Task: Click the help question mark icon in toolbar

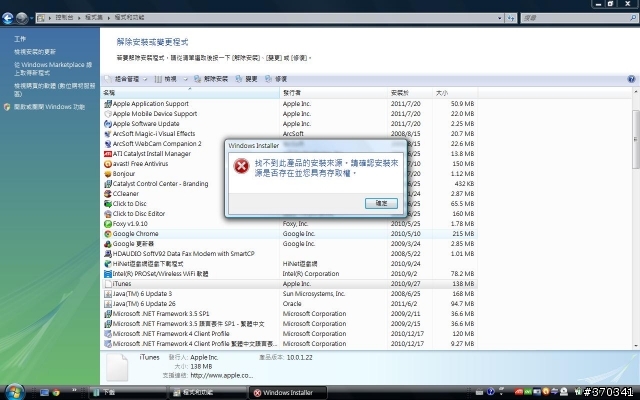Action: [631, 79]
